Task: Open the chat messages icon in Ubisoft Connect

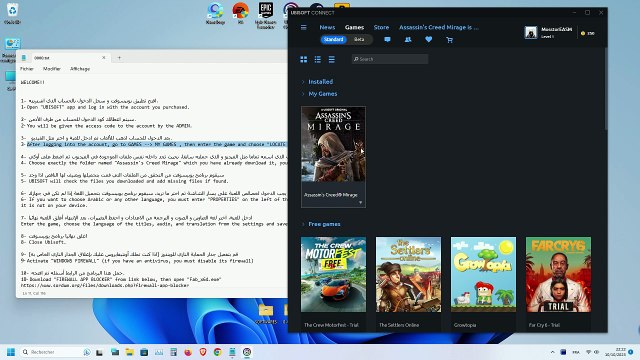Action: click(387, 40)
